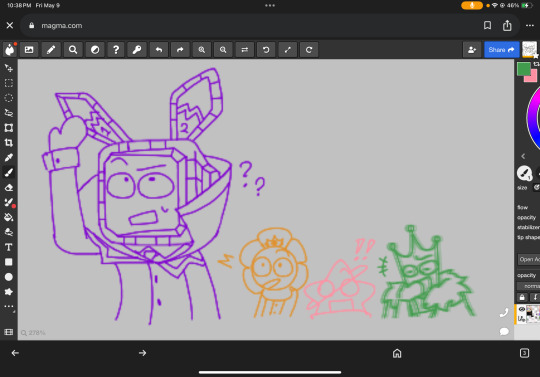The height and width of the screenshot is (377, 540).
Task: Expand the more tools ellipsis
Action: click(x=9, y=306)
